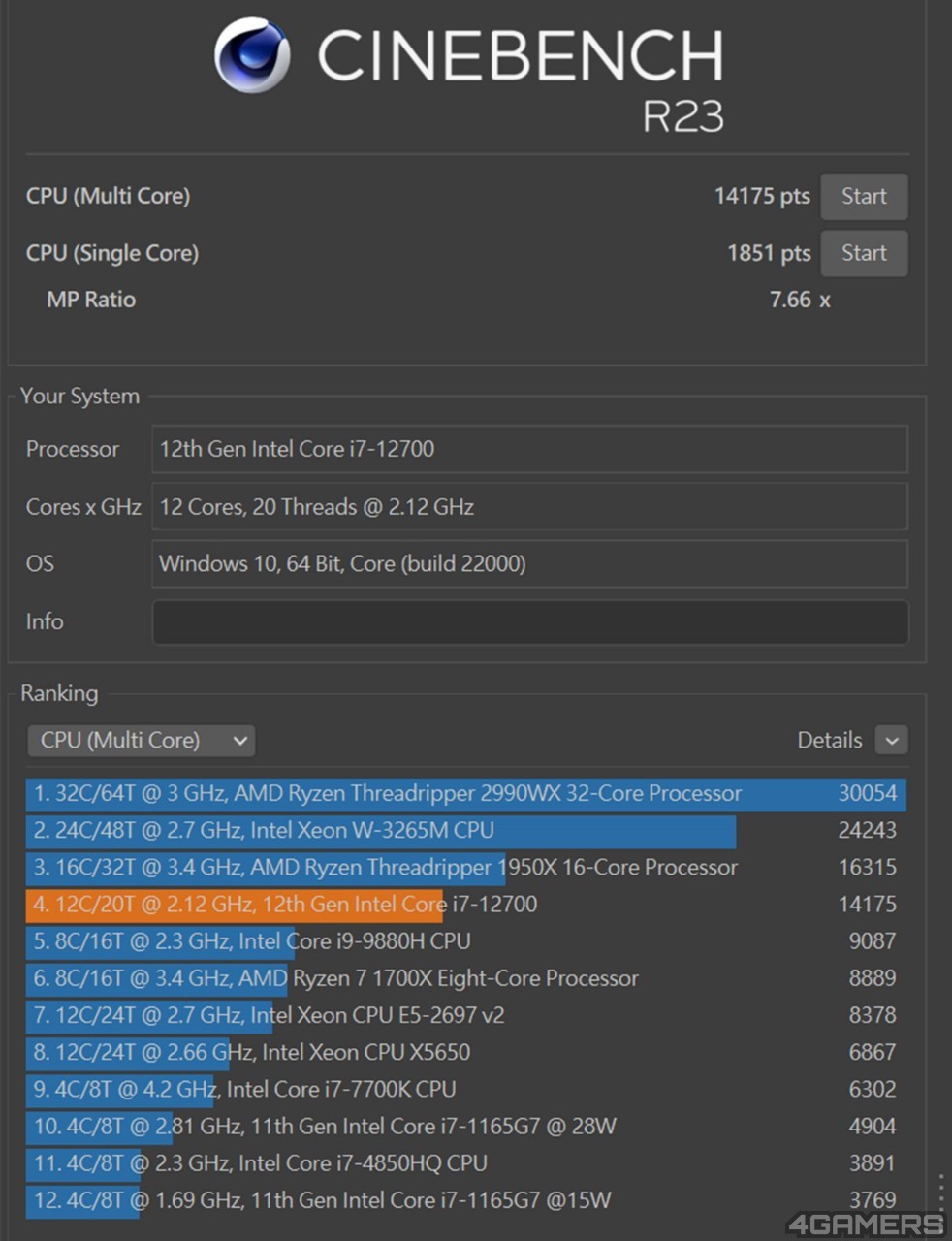This screenshot has height=1241, width=952.
Task: Select ranking row Intel Core i7-4850HQ
Action: [466, 1162]
